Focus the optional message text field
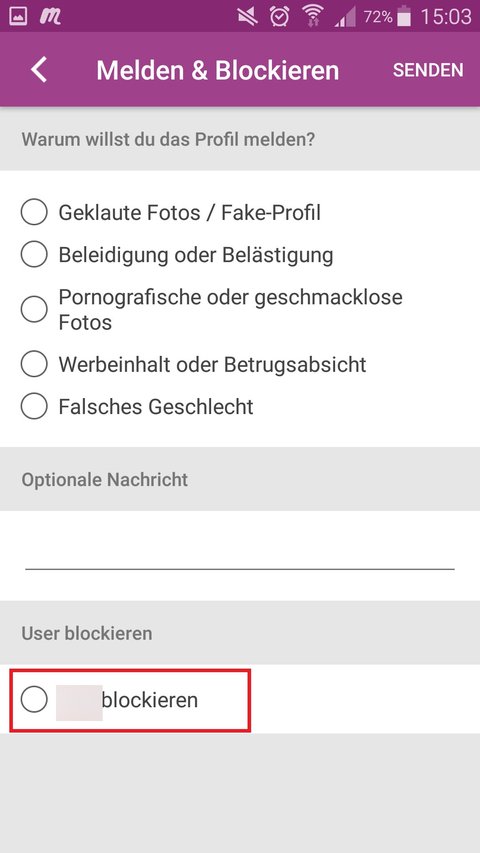The width and height of the screenshot is (480, 853). coord(240,555)
